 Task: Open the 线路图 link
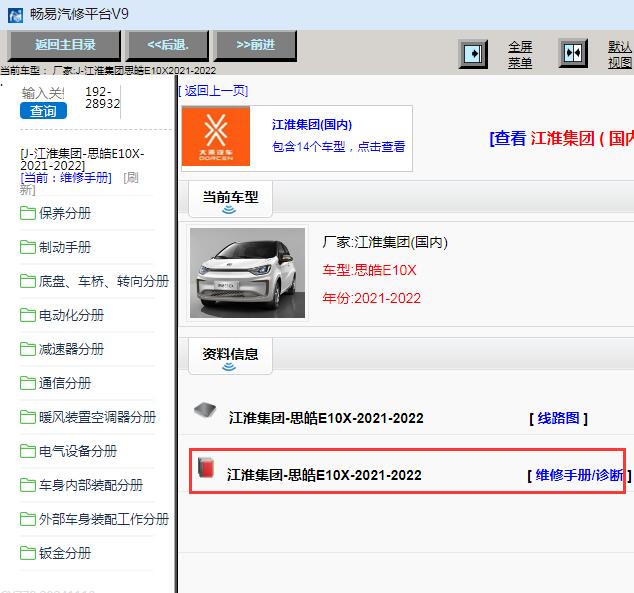coord(558,418)
